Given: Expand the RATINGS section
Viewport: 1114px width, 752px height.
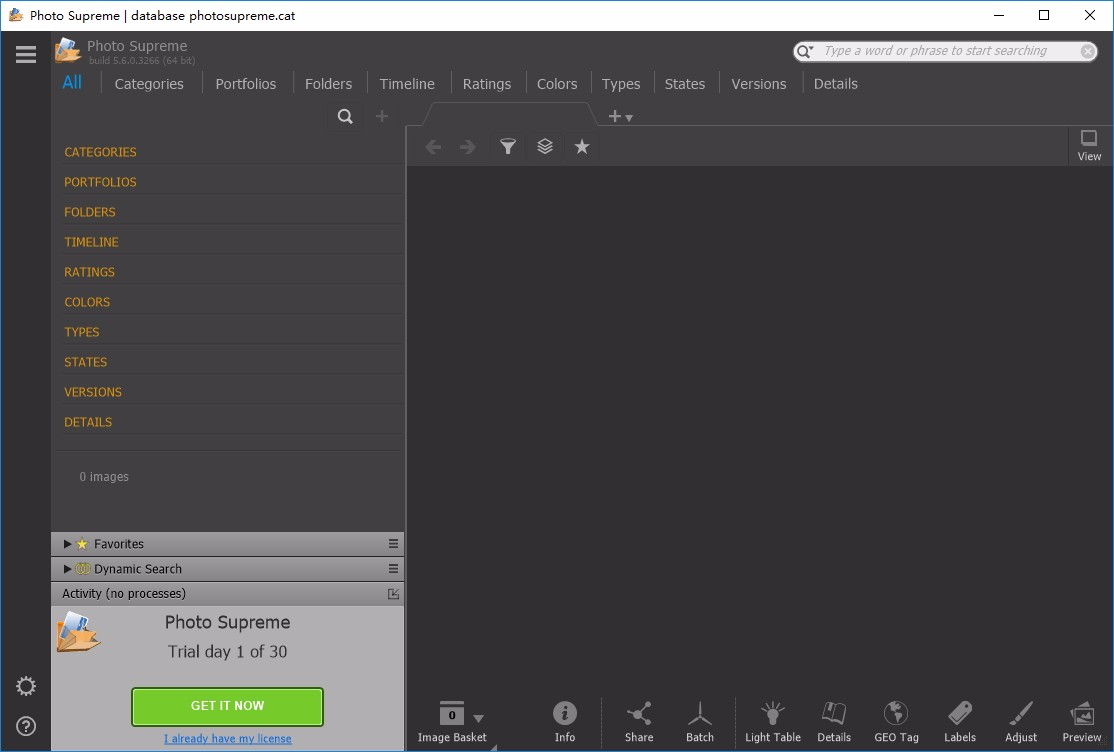Looking at the screenshot, I should point(89,272).
